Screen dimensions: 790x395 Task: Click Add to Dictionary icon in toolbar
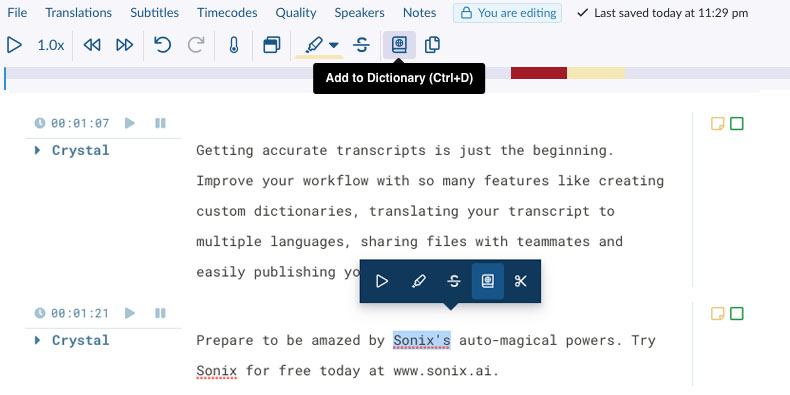[x=399, y=45]
